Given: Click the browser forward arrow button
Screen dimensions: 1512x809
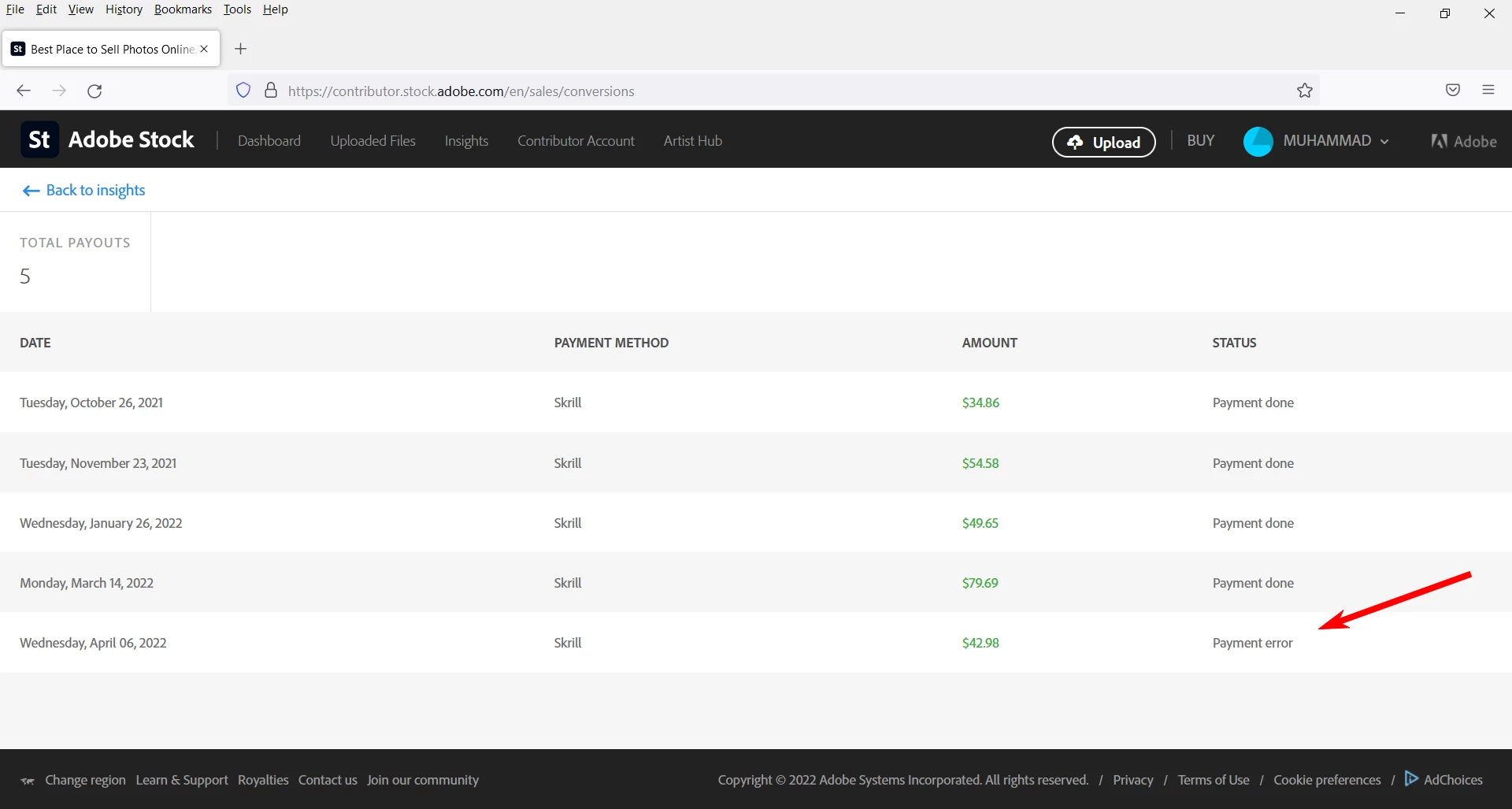Looking at the screenshot, I should [59, 91].
